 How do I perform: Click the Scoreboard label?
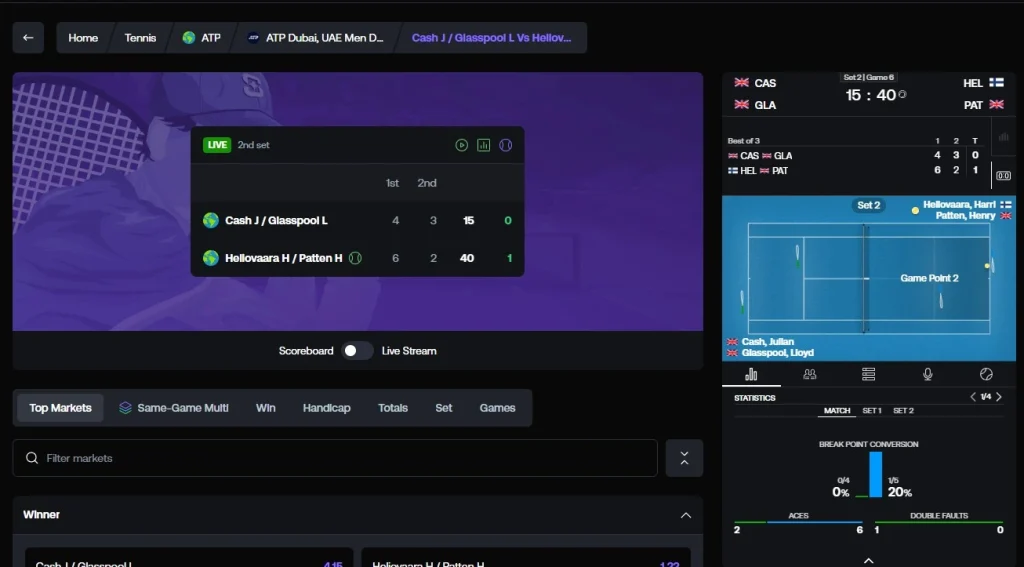click(x=306, y=351)
